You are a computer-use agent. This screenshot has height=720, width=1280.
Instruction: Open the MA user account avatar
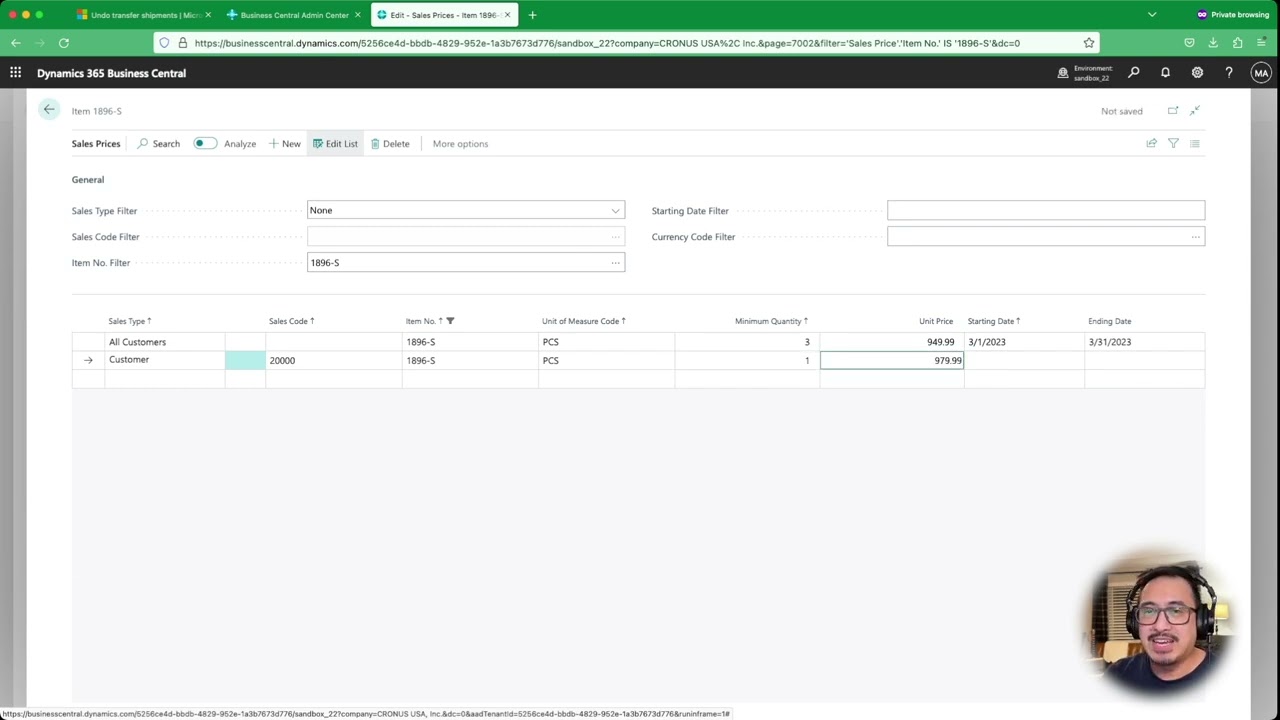point(1261,73)
